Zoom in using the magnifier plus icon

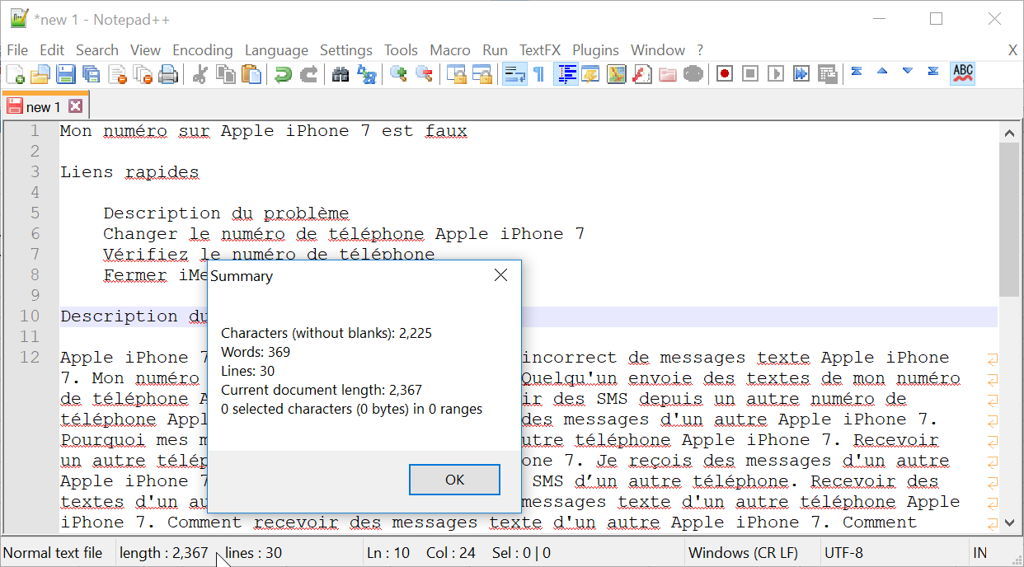(x=398, y=74)
